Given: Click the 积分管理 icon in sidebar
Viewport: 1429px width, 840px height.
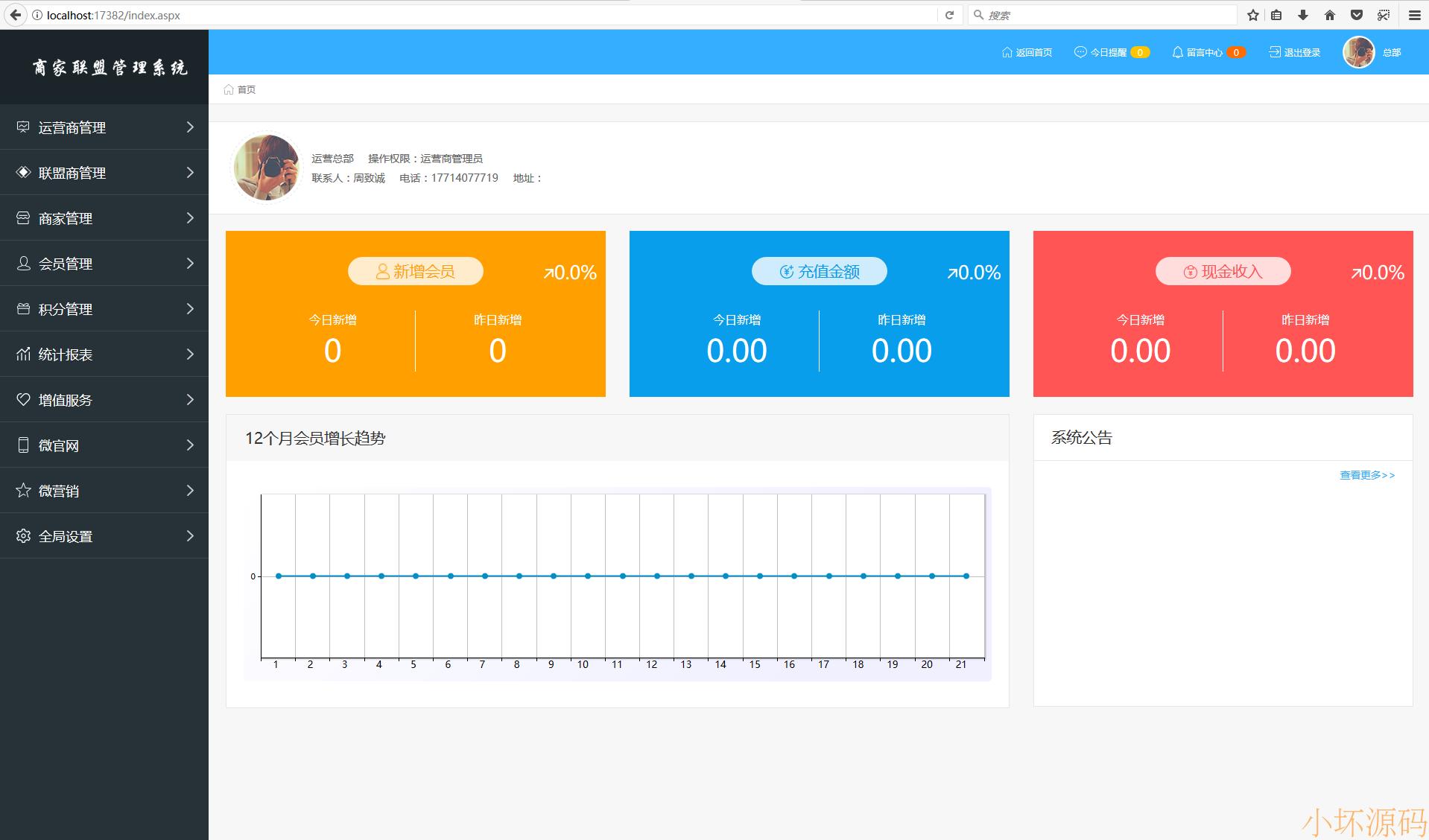Looking at the screenshot, I should tap(23, 309).
